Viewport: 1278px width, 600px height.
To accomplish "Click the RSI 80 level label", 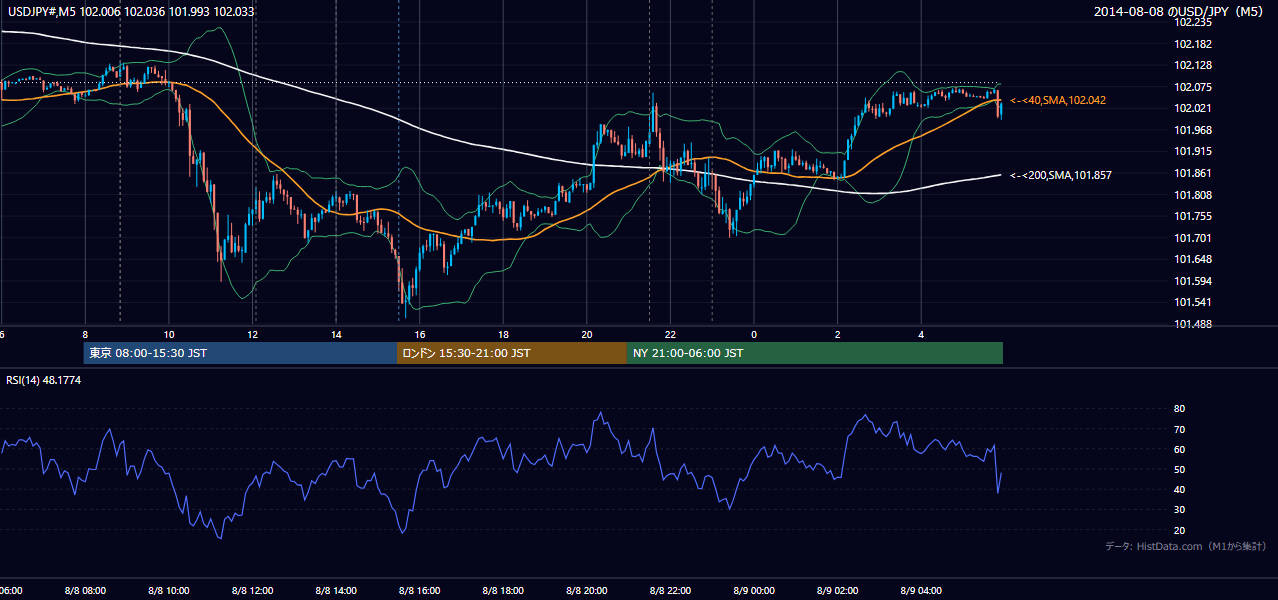I will (x=1179, y=409).
